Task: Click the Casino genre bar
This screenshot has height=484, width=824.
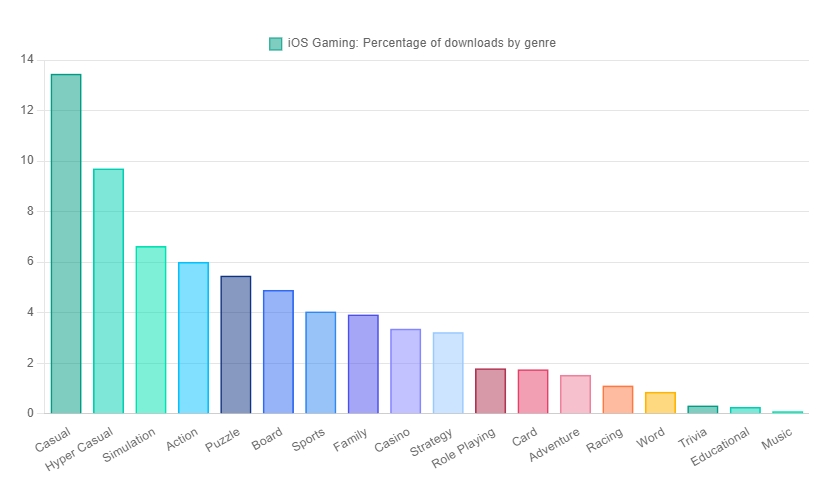Action: point(405,370)
